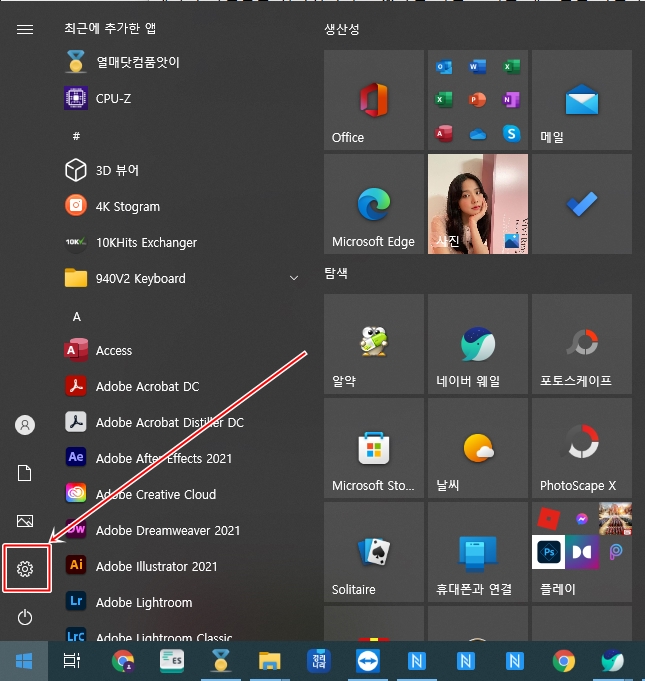Expand the Start menu hamburger icon

tap(25, 29)
